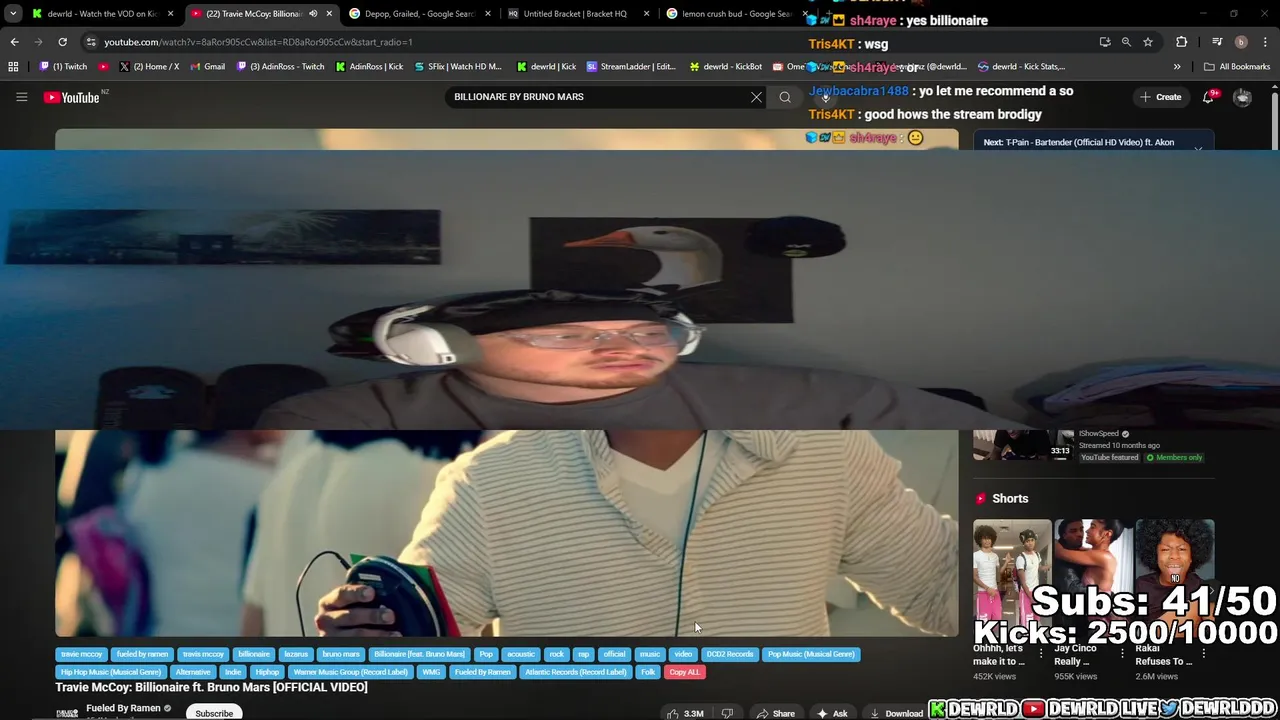This screenshot has height=720, width=1280.
Task: Click the YouTube search magnifier button
Action: 785,97
